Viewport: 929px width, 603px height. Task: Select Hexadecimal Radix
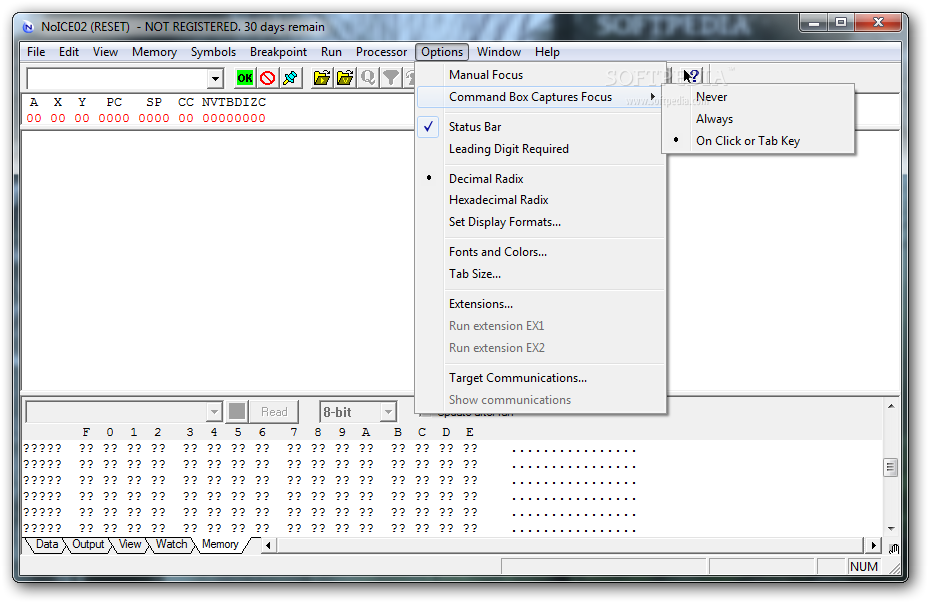tap(541, 200)
